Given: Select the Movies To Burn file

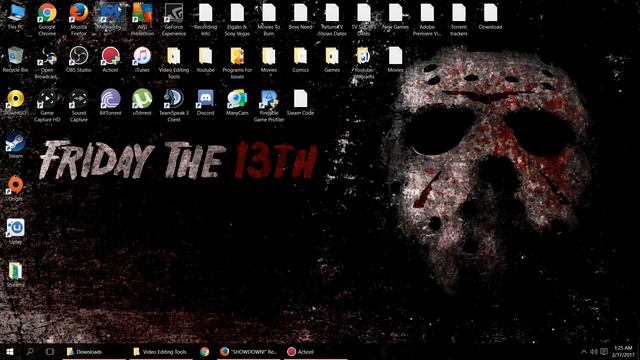Looking at the screenshot, I should click(269, 20).
